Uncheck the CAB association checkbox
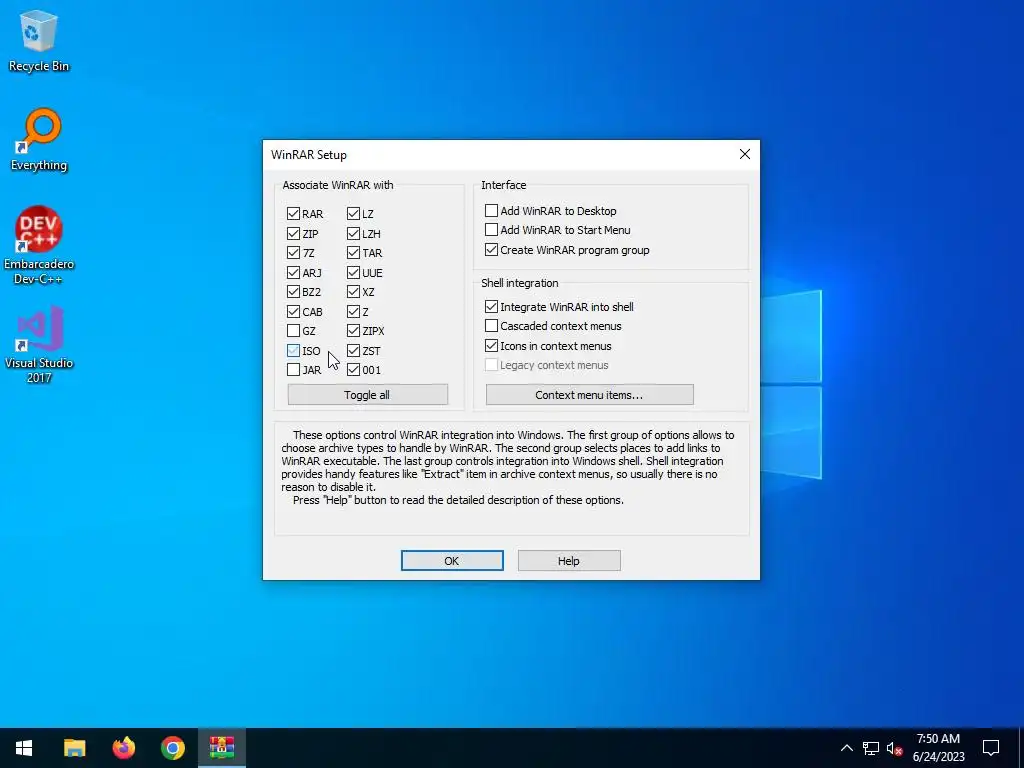The width and height of the screenshot is (1024, 768). (x=293, y=312)
